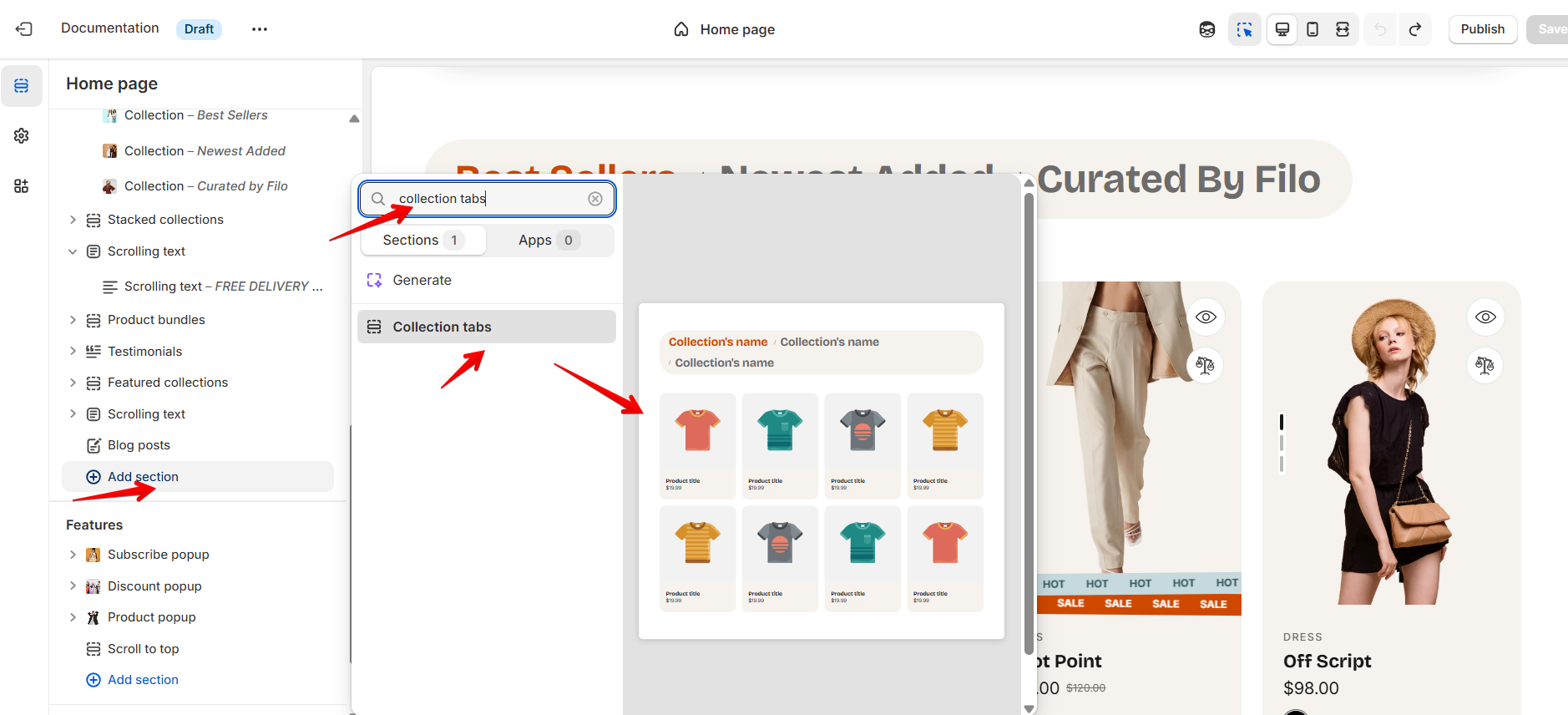This screenshot has width=1568, height=715.
Task: Toggle quick view eye on Off Script product
Action: point(1485,317)
